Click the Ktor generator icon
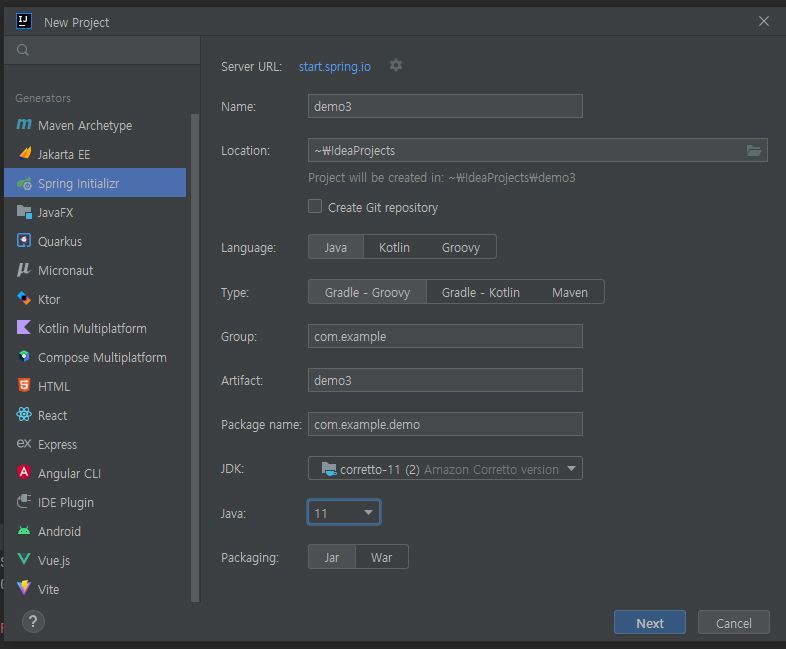786x649 pixels. (x=24, y=299)
